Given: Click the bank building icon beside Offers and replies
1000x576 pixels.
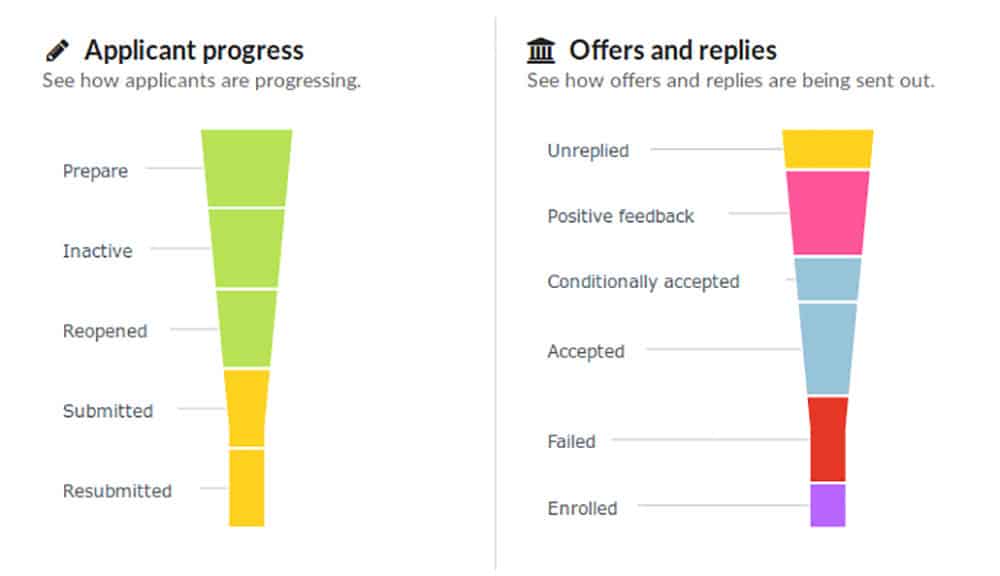Looking at the screenshot, I should (541, 50).
